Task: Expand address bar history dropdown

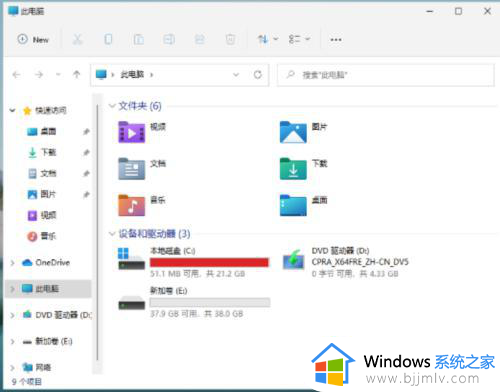Action: tap(236, 75)
